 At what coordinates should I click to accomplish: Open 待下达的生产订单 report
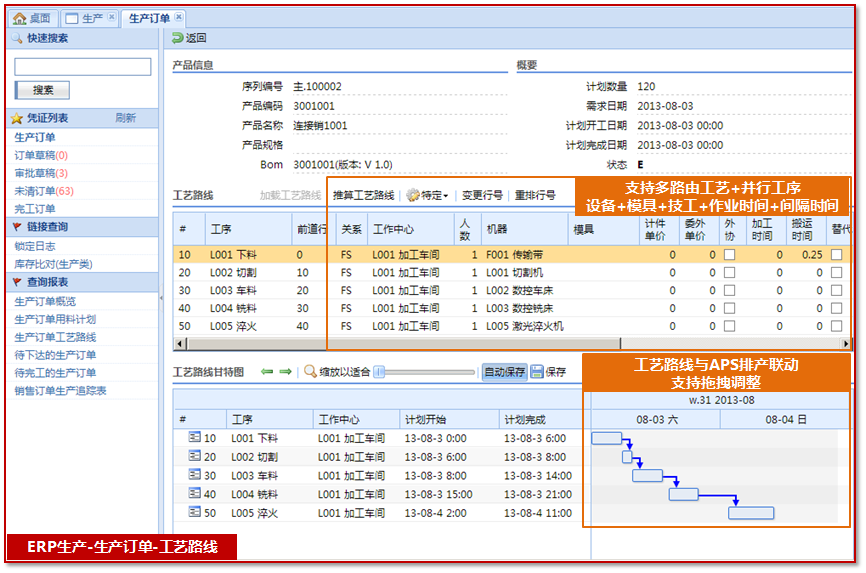click(55, 354)
